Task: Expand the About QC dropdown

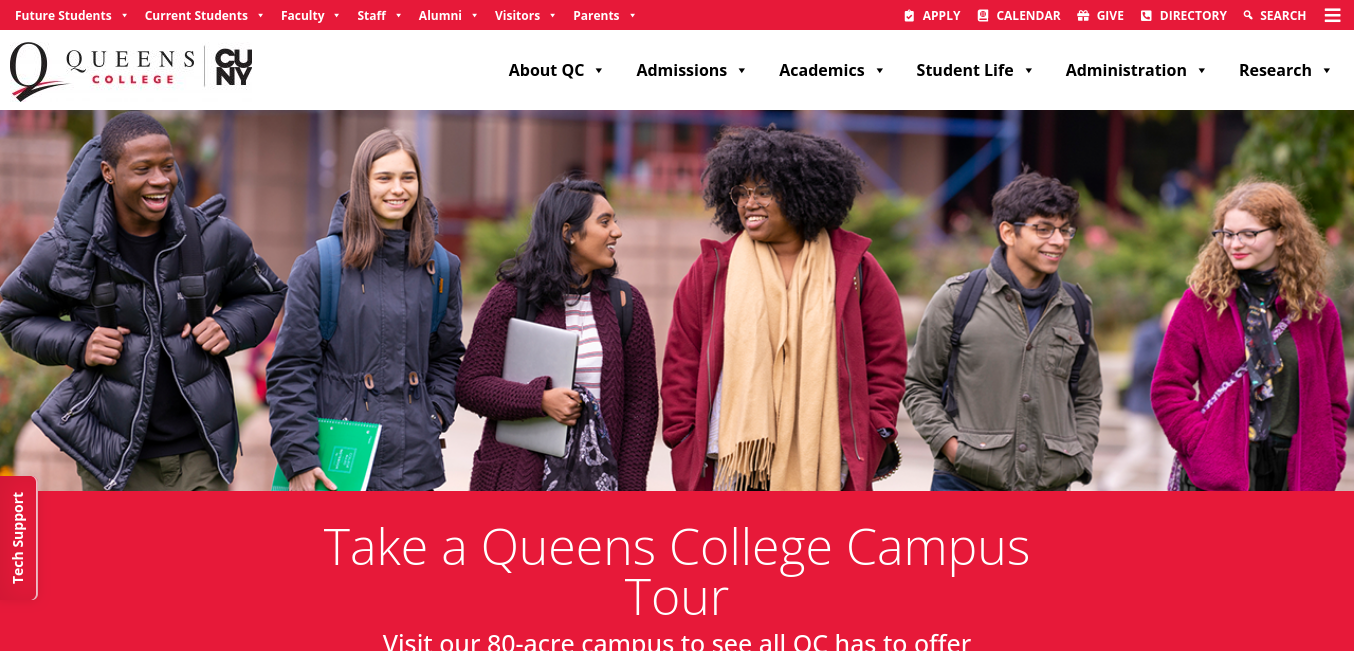Action: (556, 70)
